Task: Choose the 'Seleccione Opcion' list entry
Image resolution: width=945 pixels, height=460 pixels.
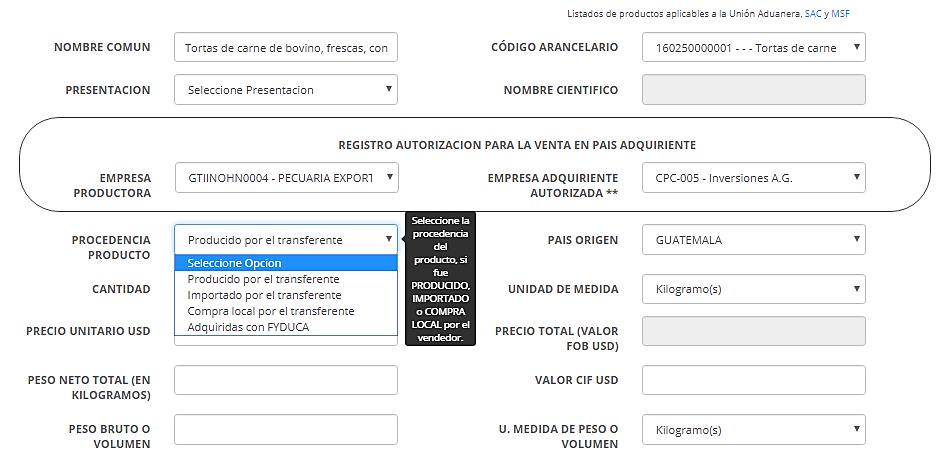Action: (x=286, y=263)
